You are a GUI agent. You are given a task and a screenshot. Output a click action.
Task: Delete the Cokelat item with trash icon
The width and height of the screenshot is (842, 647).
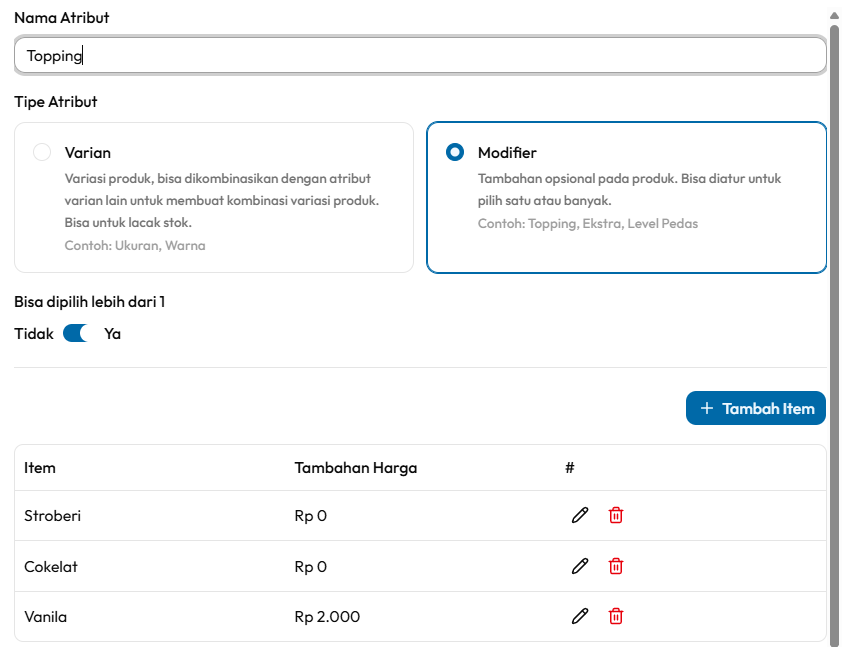pos(616,566)
